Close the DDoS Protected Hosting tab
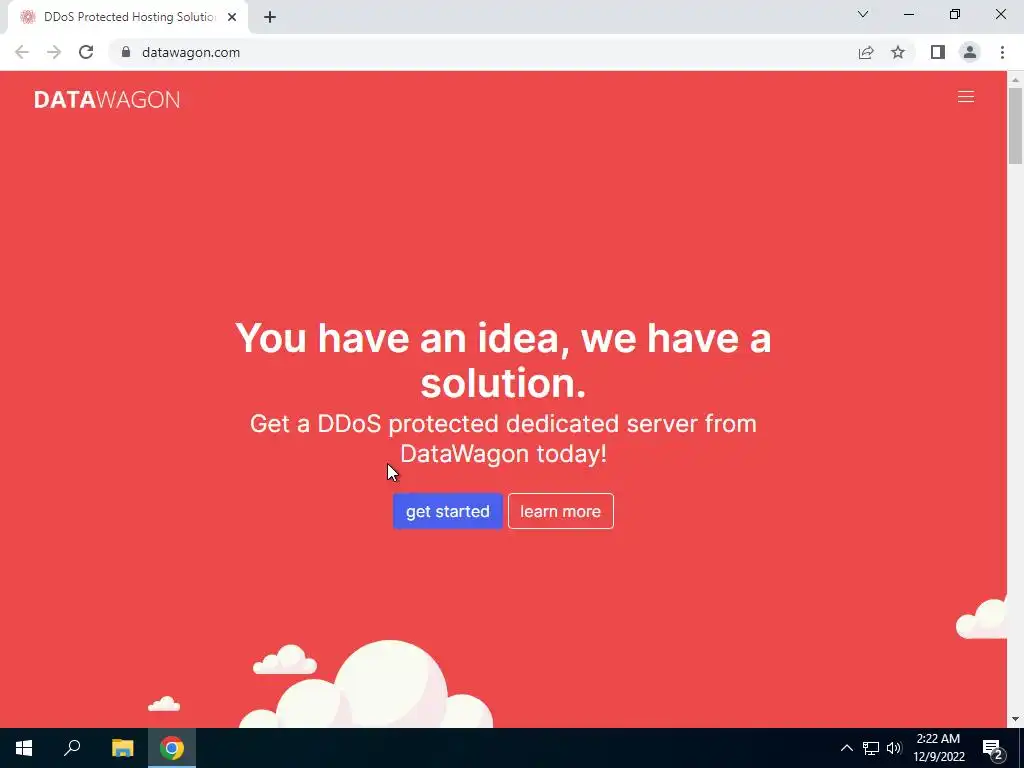 point(232,17)
